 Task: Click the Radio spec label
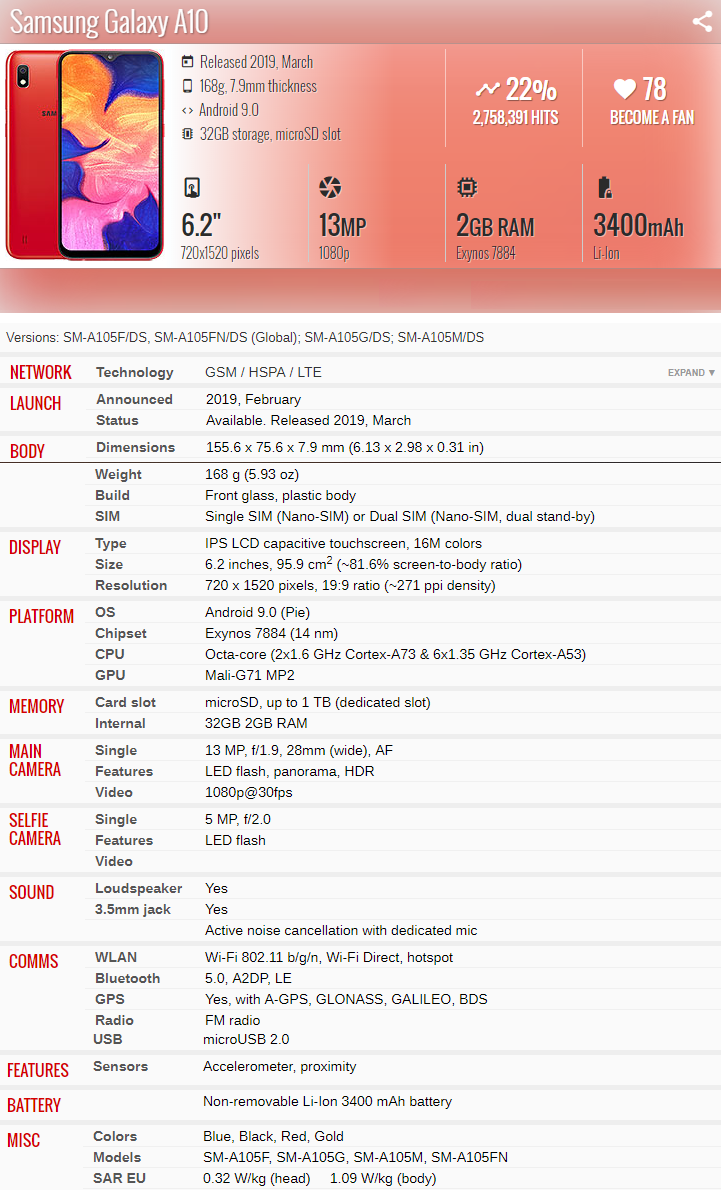tap(114, 1020)
